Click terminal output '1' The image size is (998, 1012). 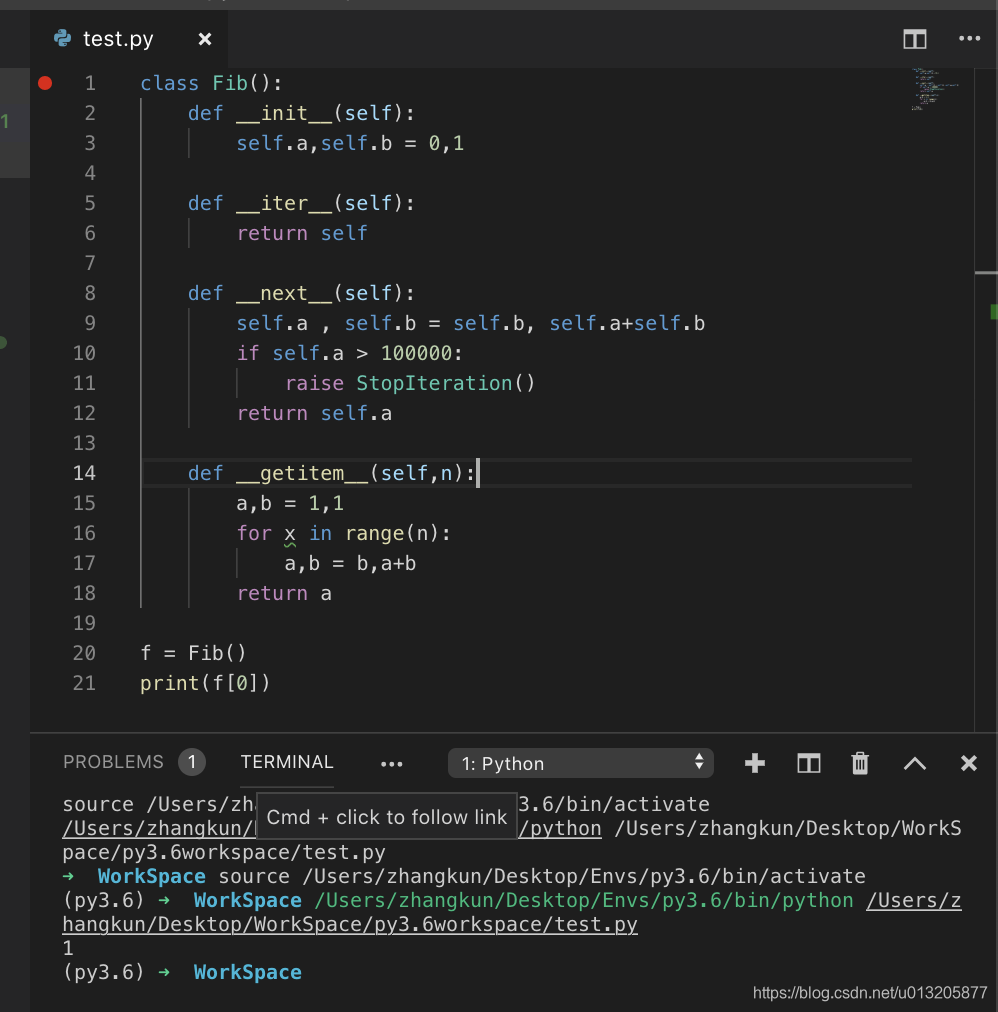68,948
